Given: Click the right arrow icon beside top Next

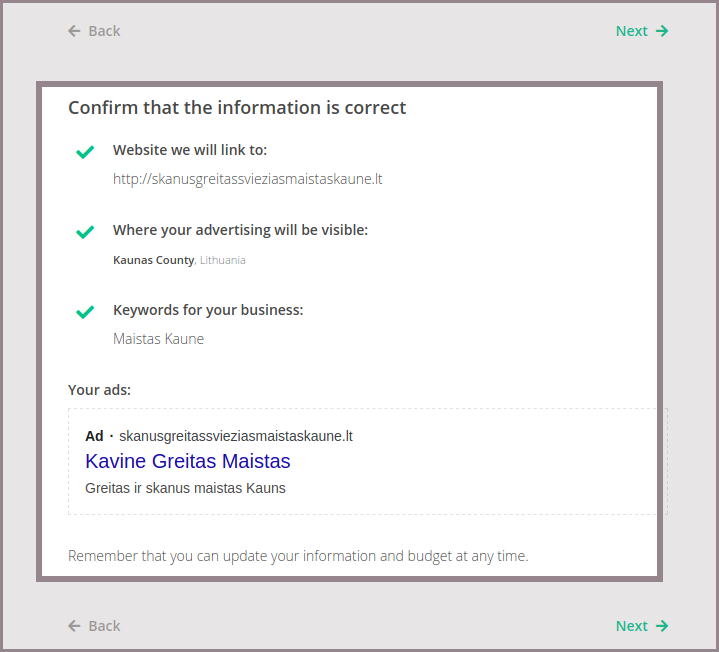Looking at the screenshot, I should (x=661, y=31).
